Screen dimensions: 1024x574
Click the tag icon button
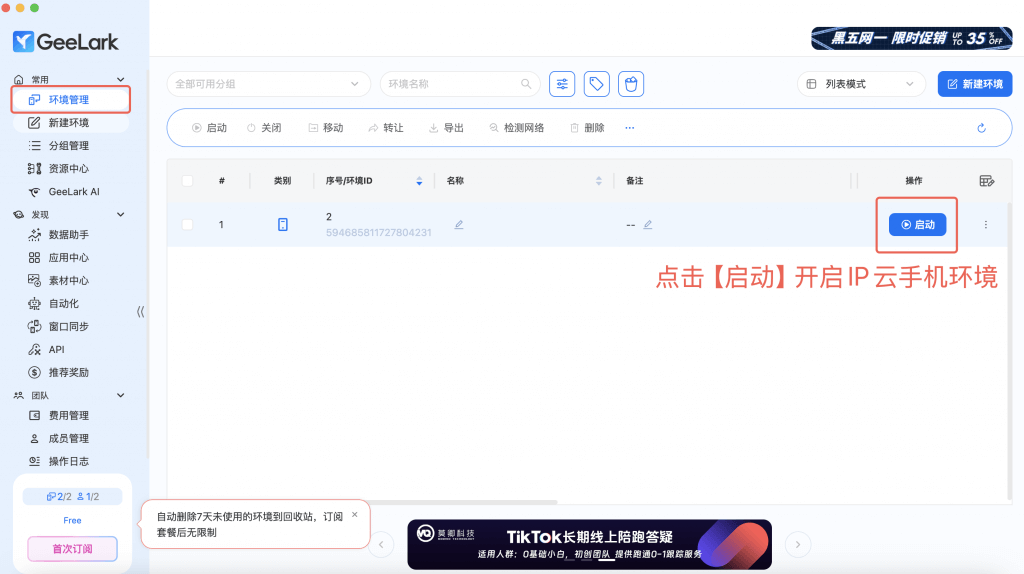click(597, 84)
